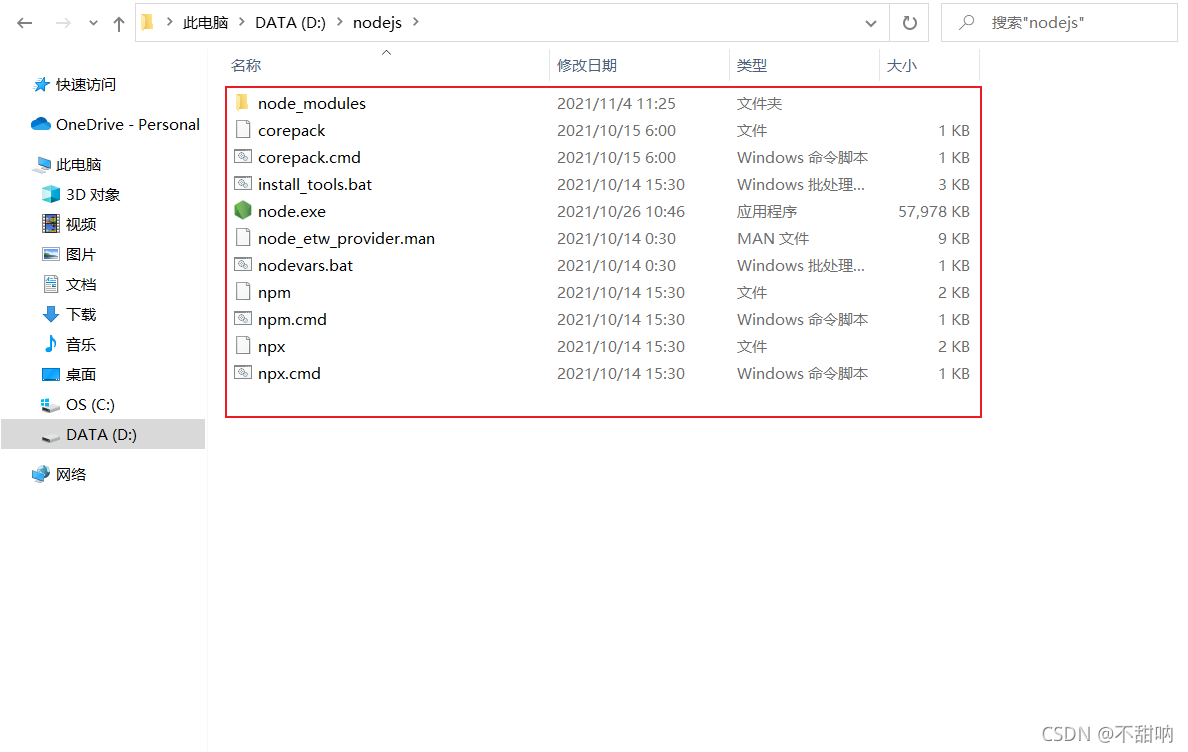
Task: Click the npm.cmd file name
Action: 292,320
